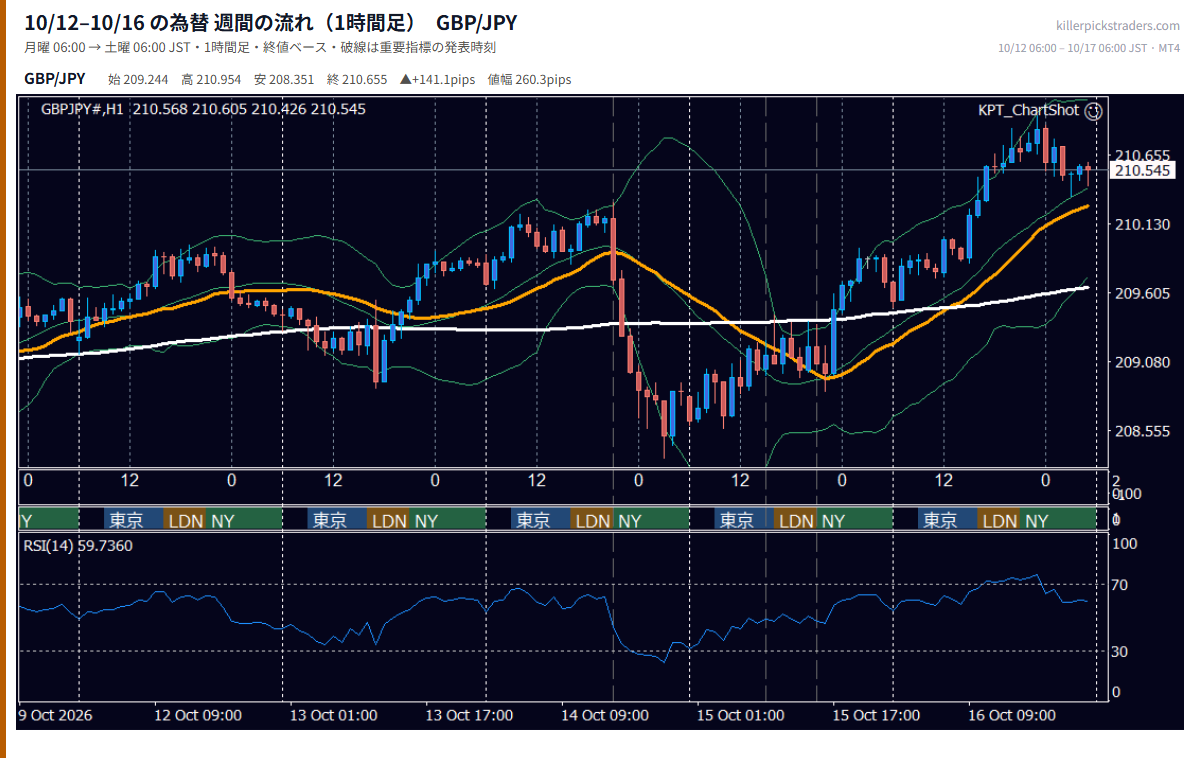This screenshot has width=1200, height=758.
Task: Click the RSI 100 level label
Action: (x=1127, y=544)
